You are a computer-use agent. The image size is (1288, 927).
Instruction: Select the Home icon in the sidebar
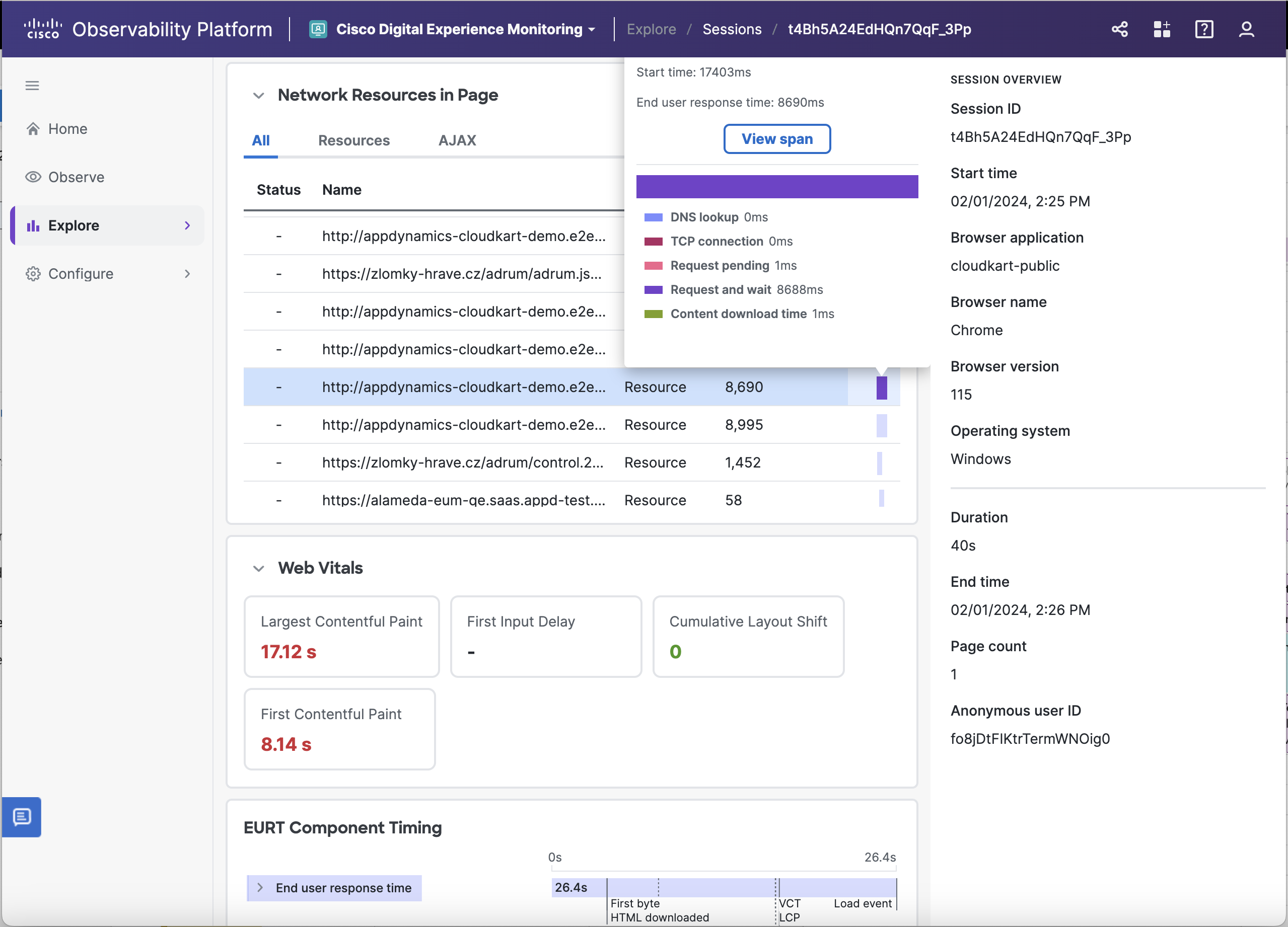[34, 128]
